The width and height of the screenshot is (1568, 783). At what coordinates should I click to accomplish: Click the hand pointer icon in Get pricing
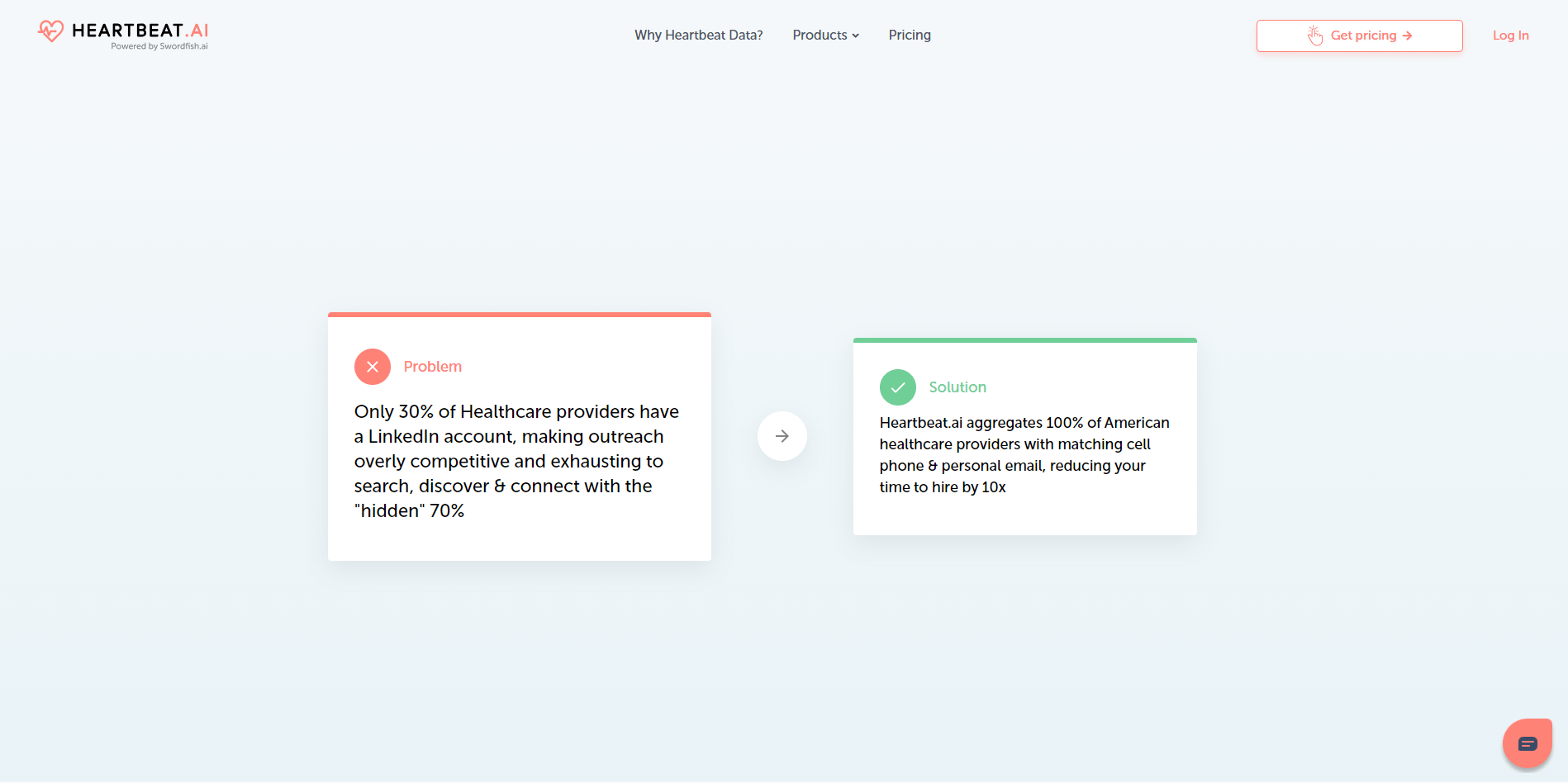1314,36
